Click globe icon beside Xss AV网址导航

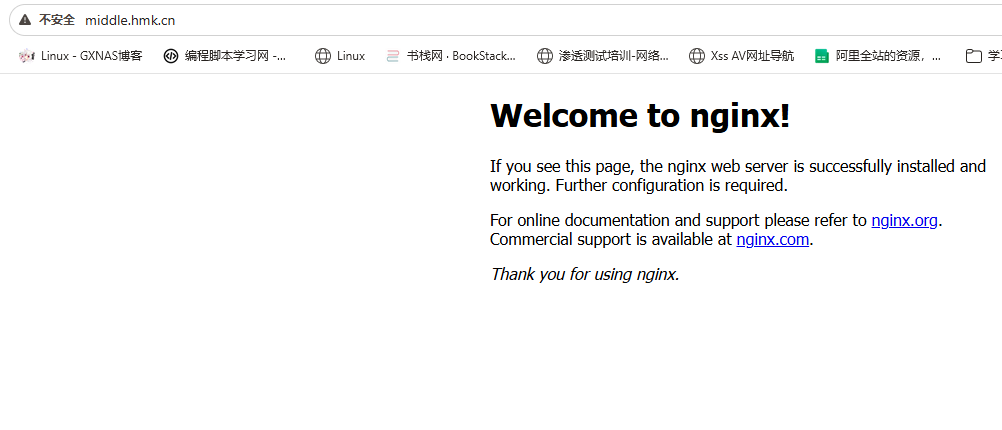point(697,56)
